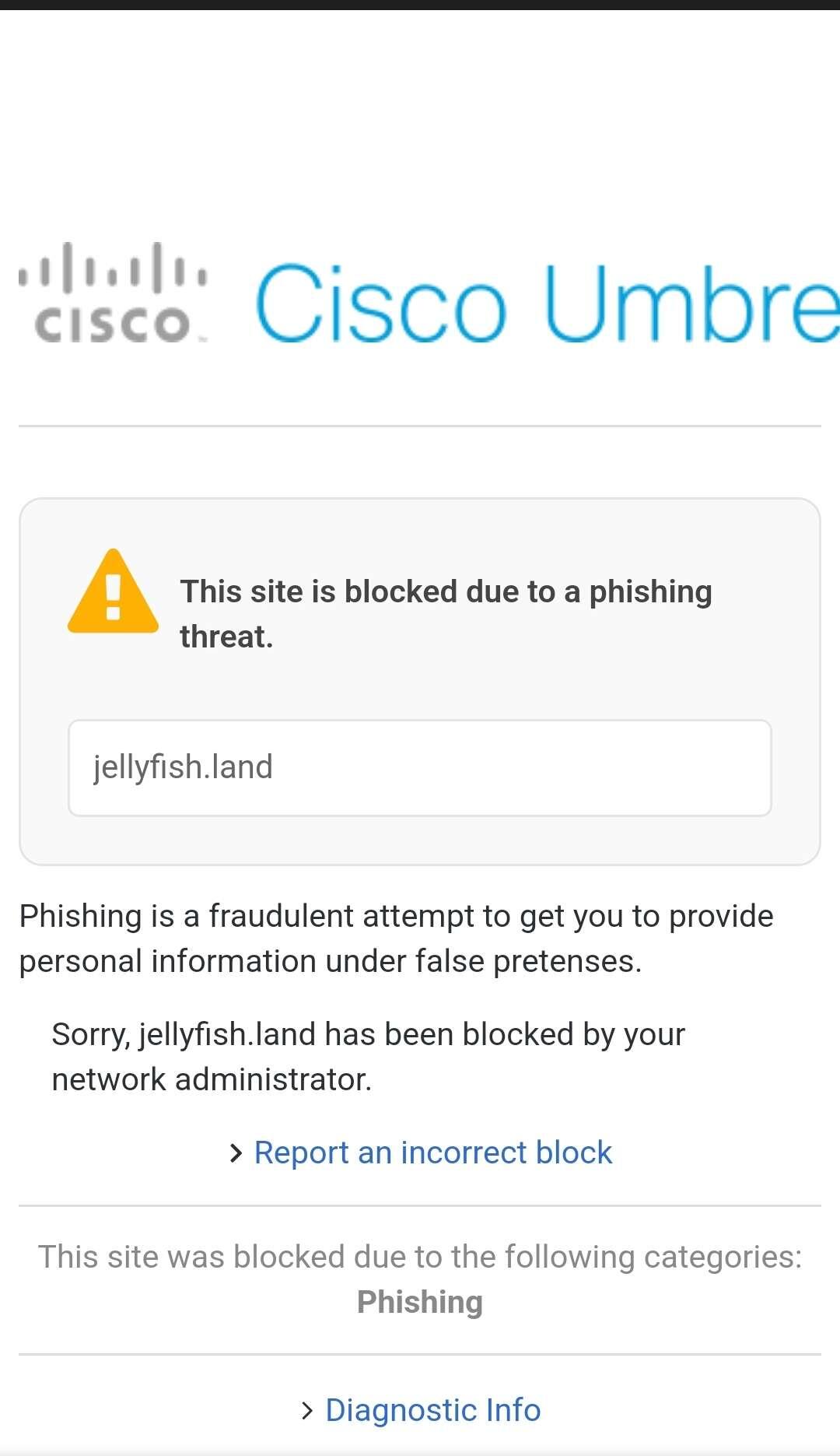The height and width of the screenshot is (1456, 840).
Task: Click the phishing threat warning heading
Action: [x=446, y=614]
